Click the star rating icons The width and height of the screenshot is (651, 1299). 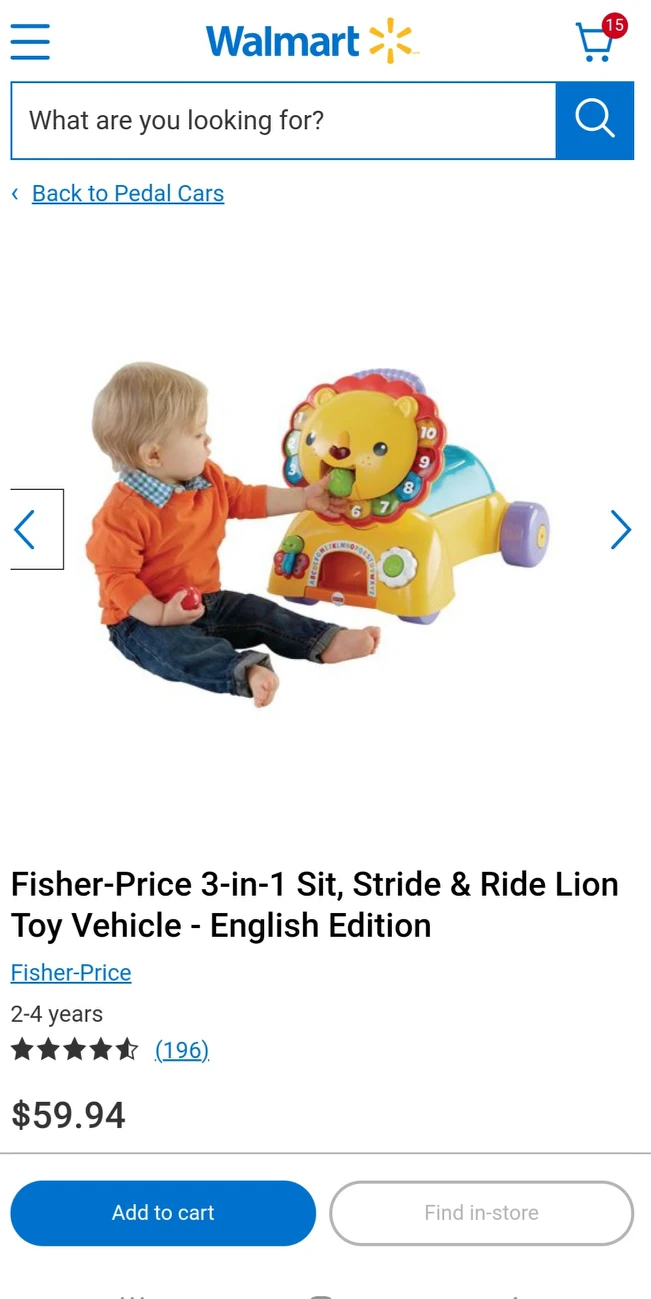(75, 1050)
